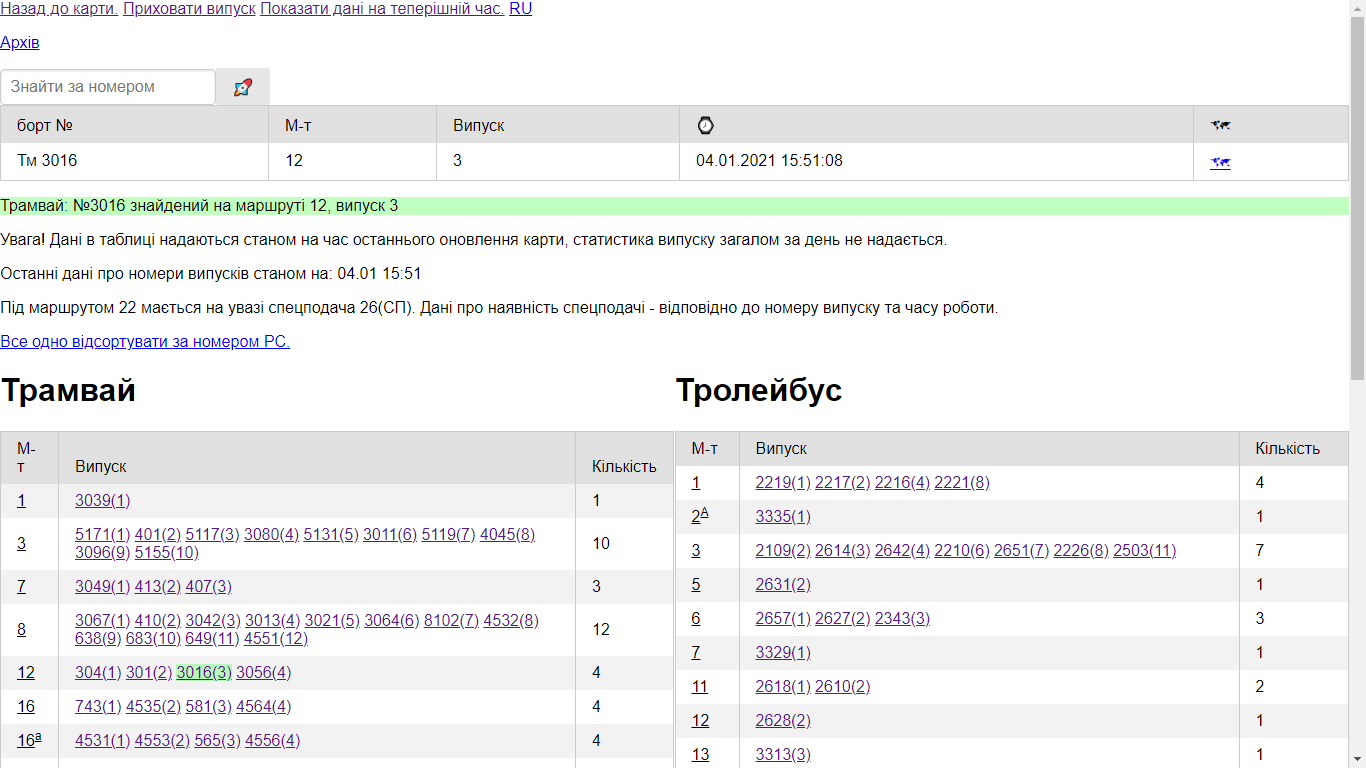Image resolution: width=1366 pixels, height=768 pixels.
Task: Open 'Показати дані на теперішній час.' link
Action: click(x=382, y=9)
